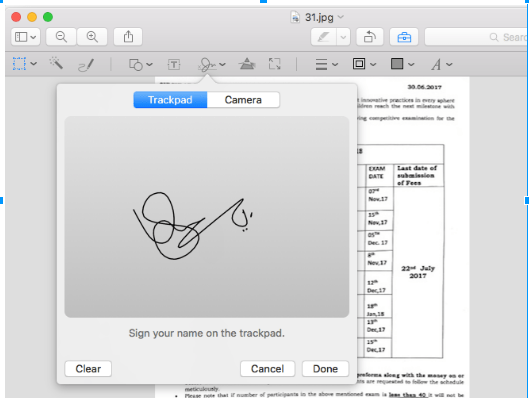Expand the line style dropdown arrow
Screen dimensions: 529x398
[x=335, y=64]
